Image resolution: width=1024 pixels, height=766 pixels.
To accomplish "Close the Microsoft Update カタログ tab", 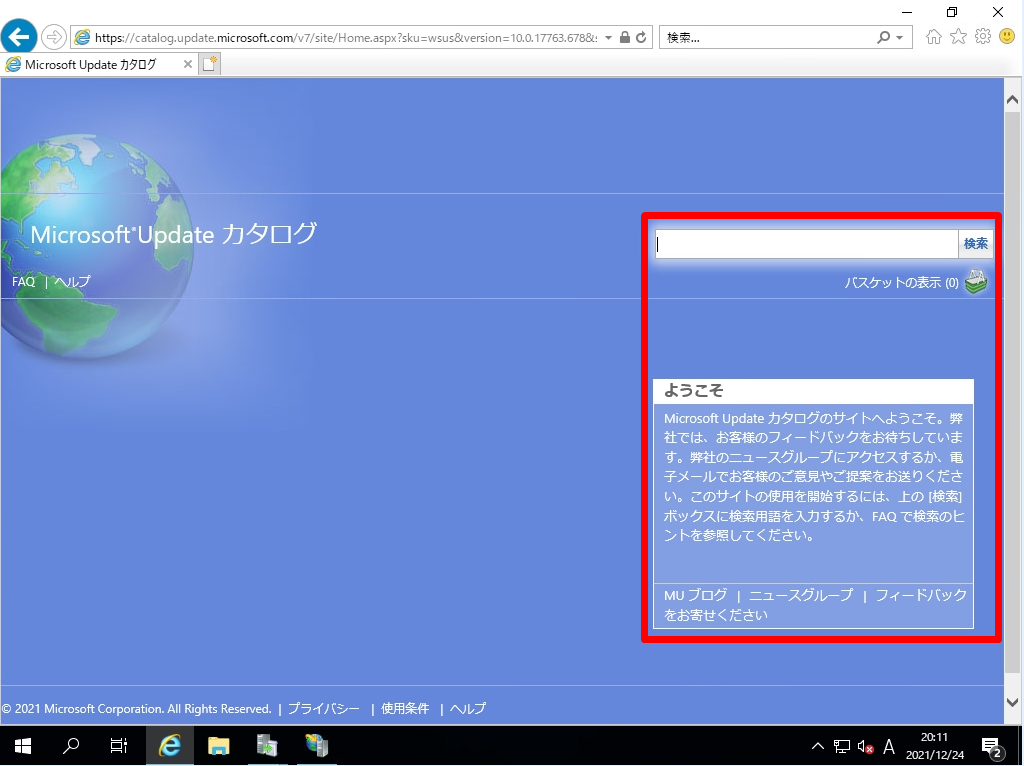I will [x=187, y=64].
